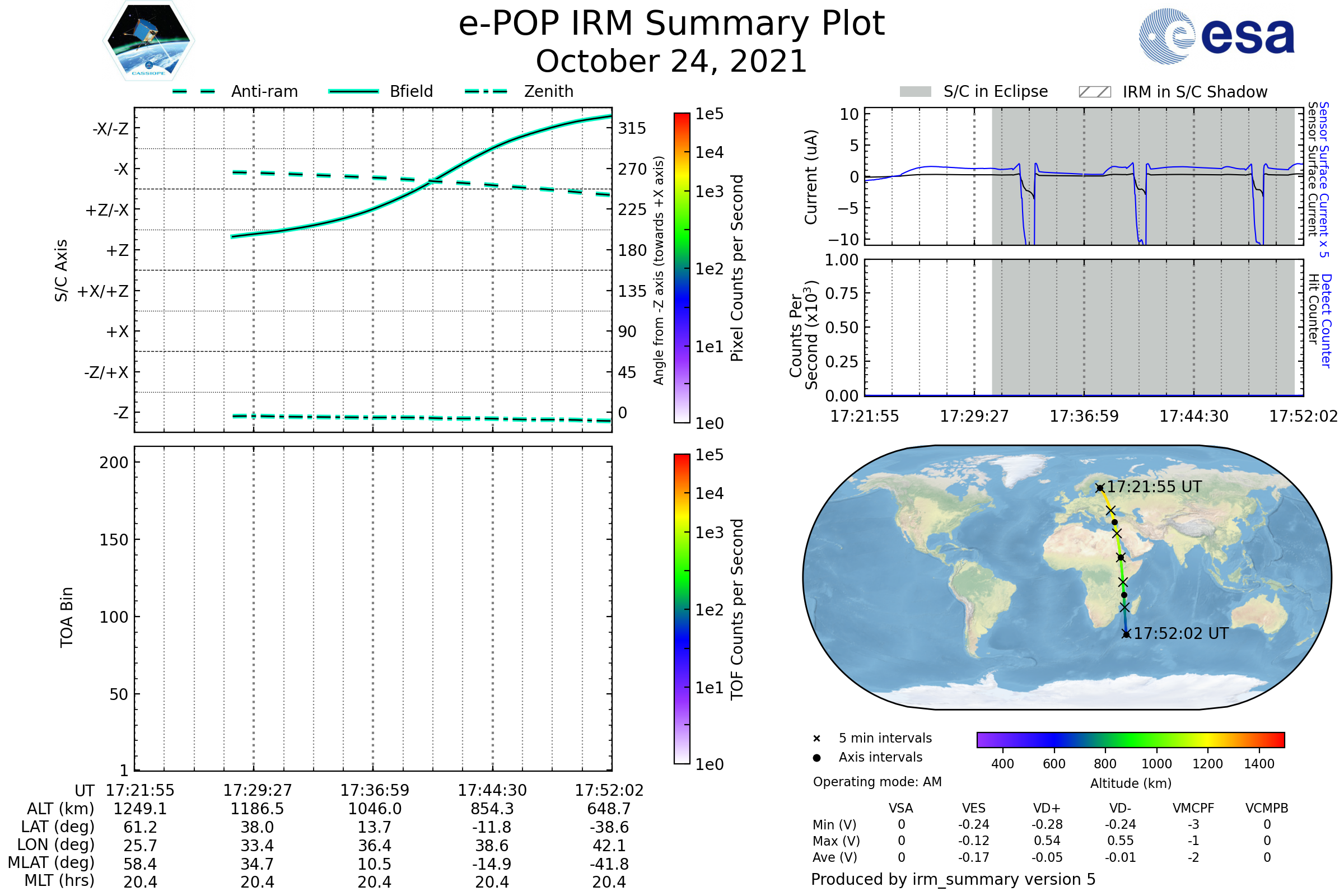Click the TOF Counts per Second colorbar
This screenshot has height=896, width=1344.
click(x=682, y=609)
